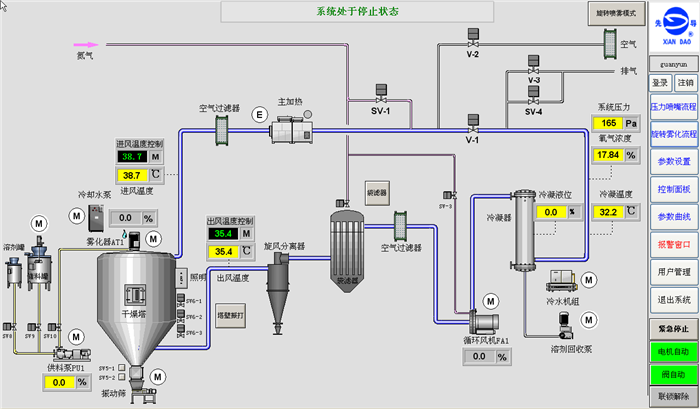This screenshot has height=409, width=700.
Task: Click the 登录 login button
Action: [x=659, y=83]
